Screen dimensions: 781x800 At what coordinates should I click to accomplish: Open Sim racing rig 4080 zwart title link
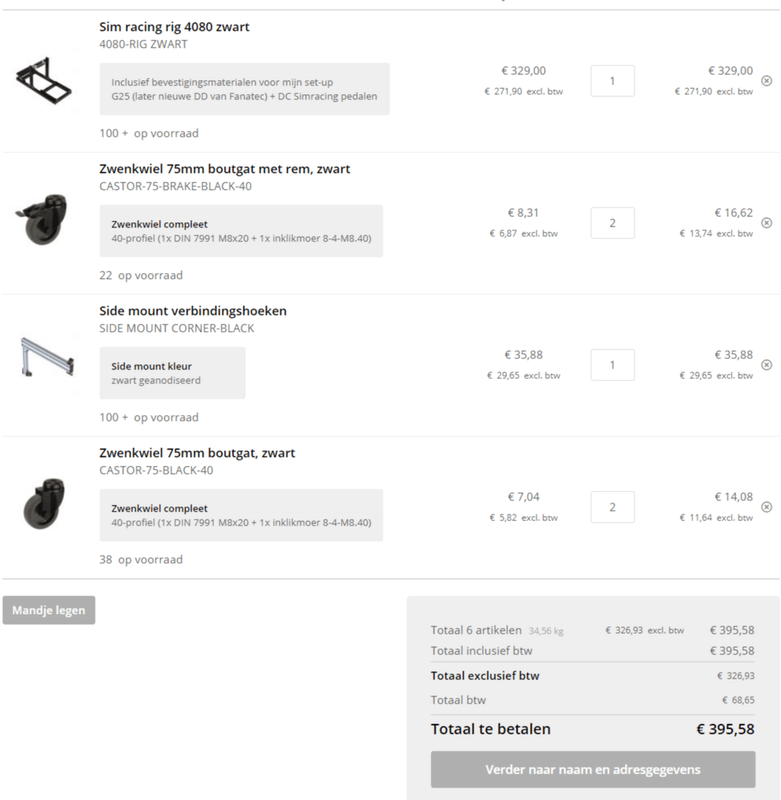click(174, 27)
